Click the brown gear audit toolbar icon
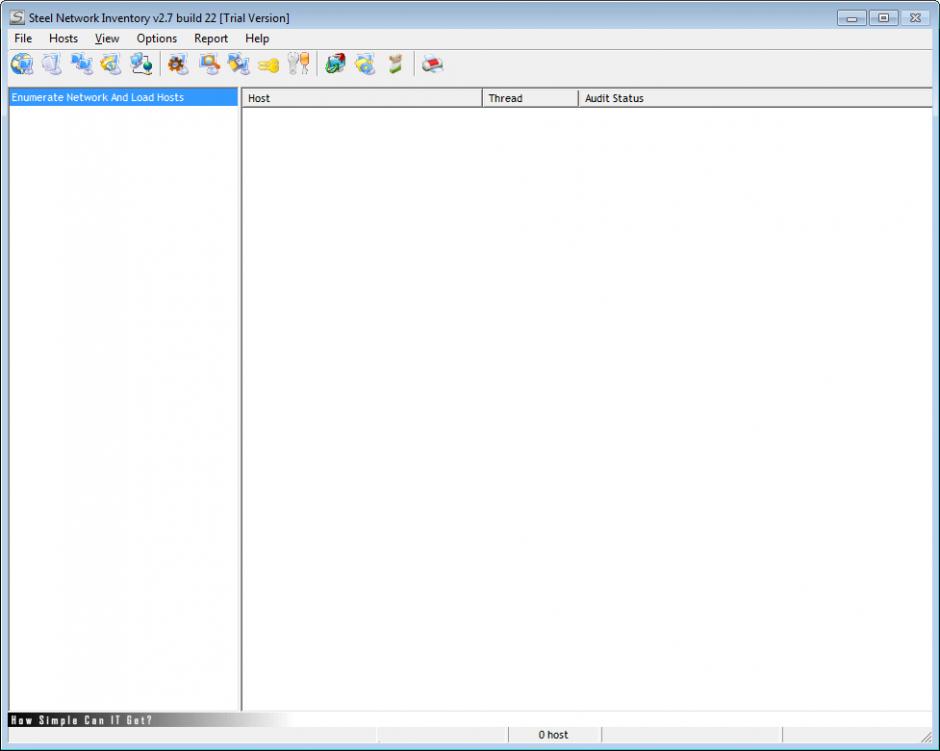The width and height of the screenshot is (940, 751). click(178, 64)
